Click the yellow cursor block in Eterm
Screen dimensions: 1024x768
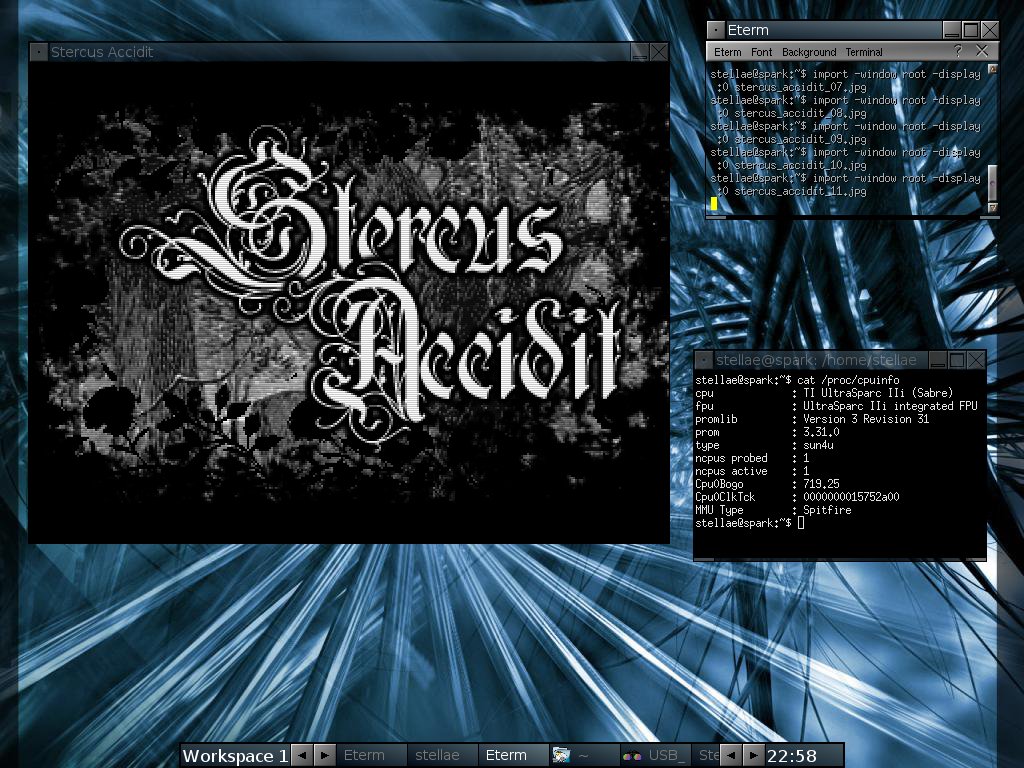pos(714,204)
